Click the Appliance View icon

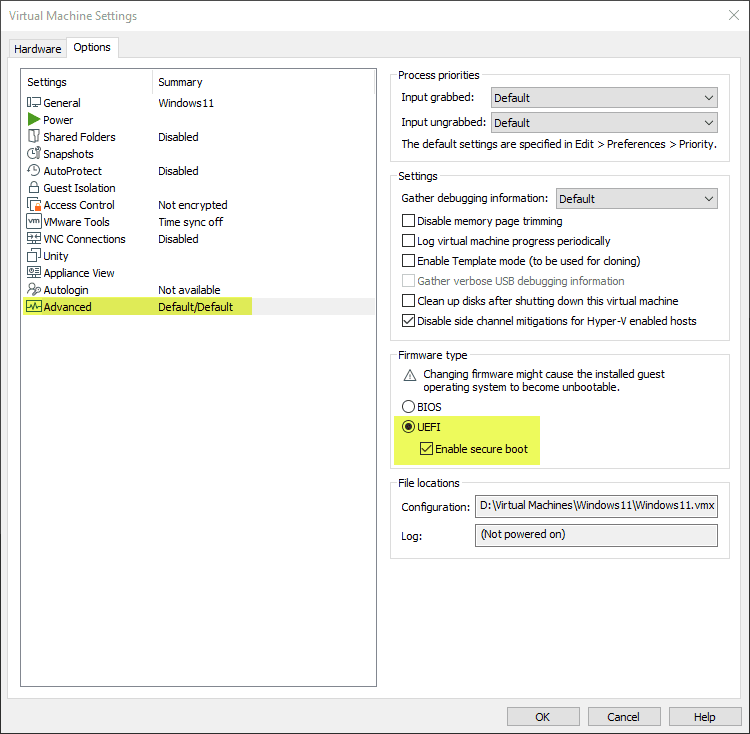(x=33, y=272)
